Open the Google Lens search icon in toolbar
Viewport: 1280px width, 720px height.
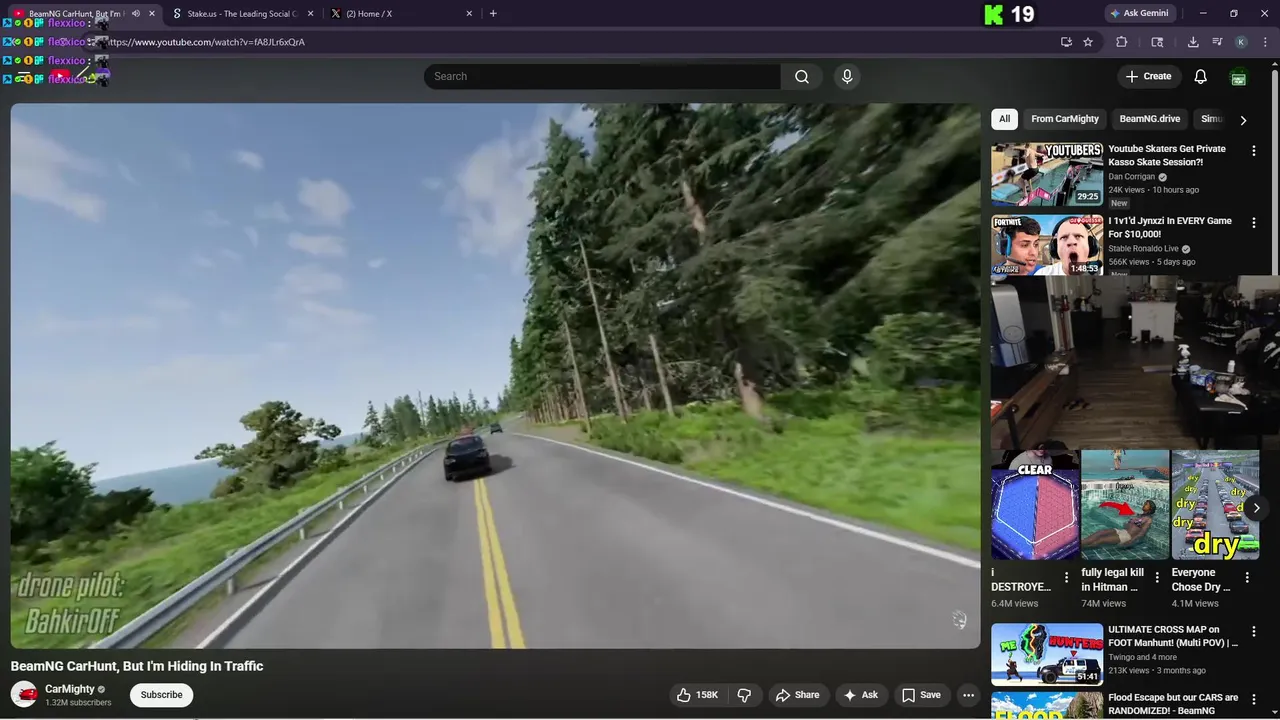(1157, 42)
